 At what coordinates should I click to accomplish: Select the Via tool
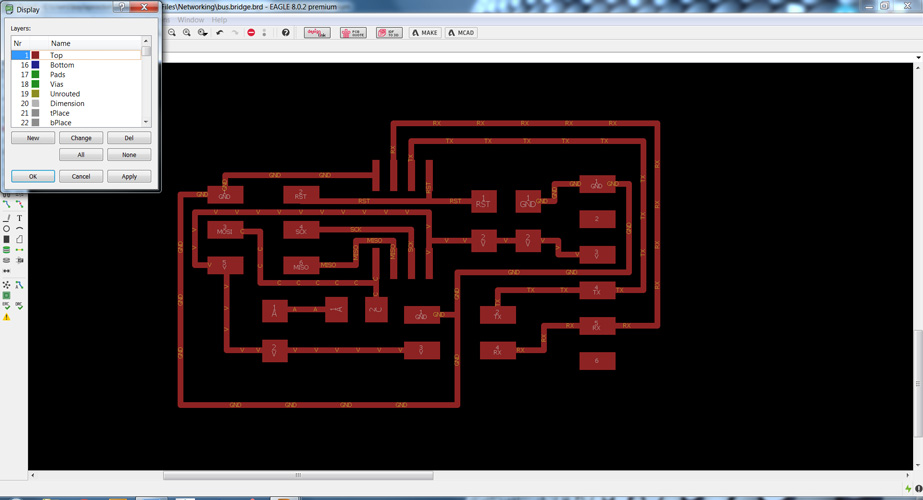6,250
